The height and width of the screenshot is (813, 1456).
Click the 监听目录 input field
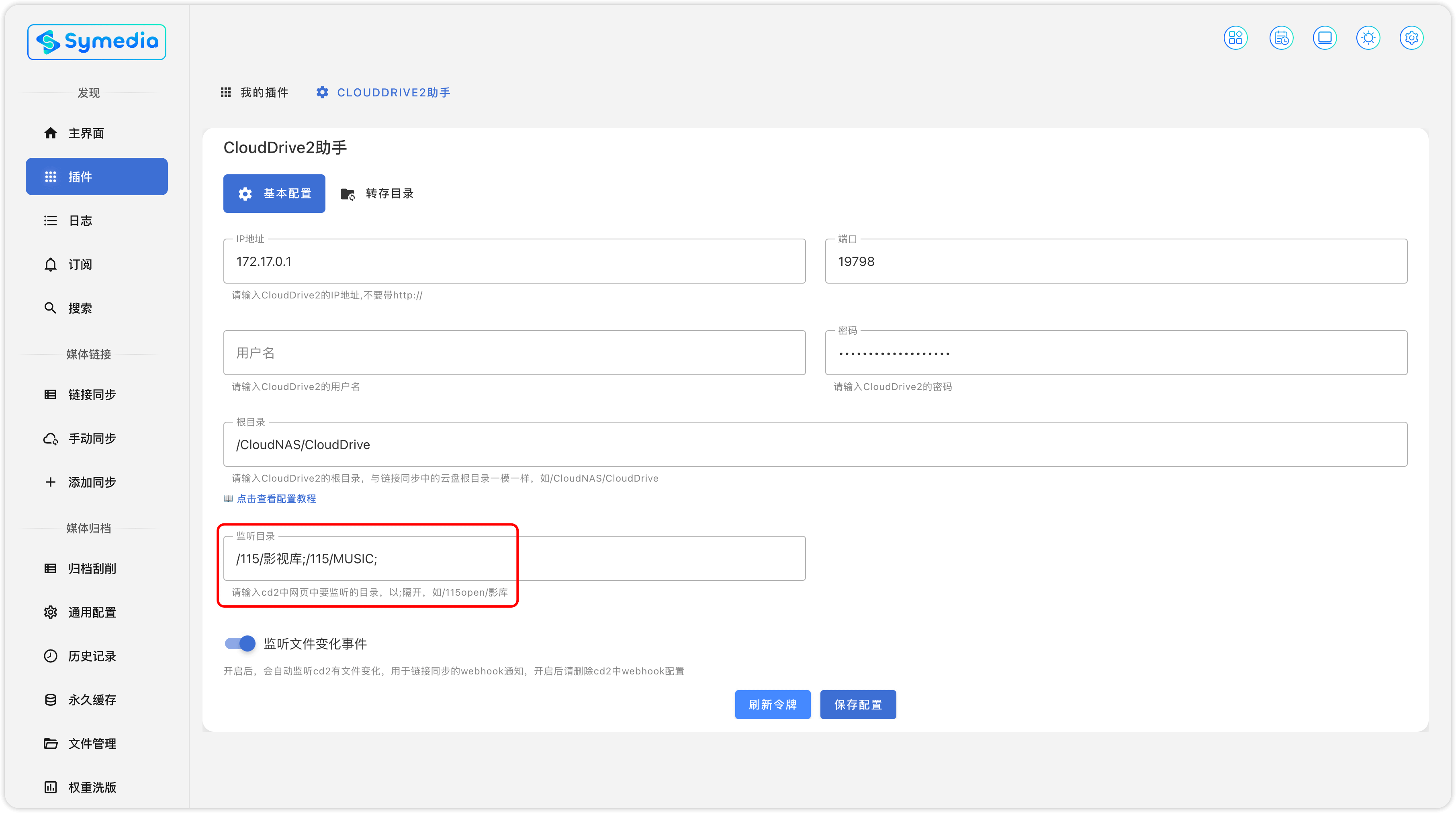[514, 559]
